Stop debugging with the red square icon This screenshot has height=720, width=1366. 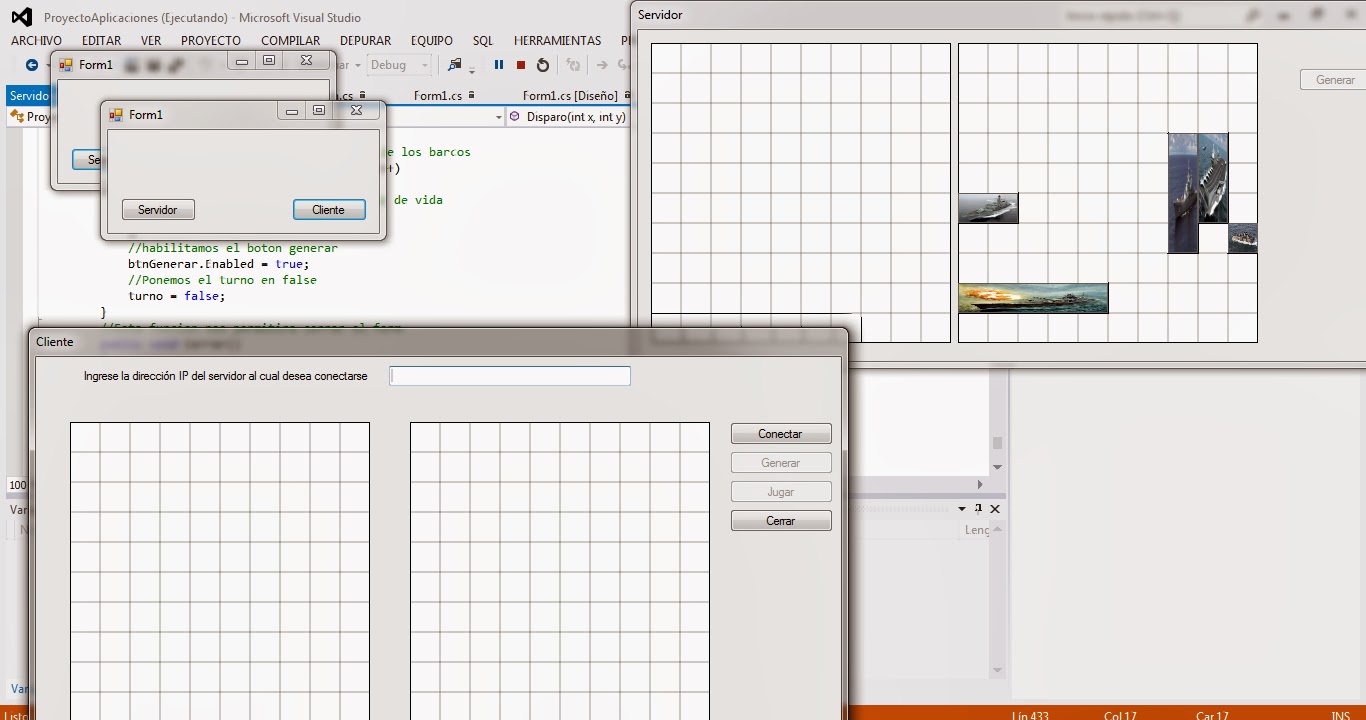pyautogui.click(x=521, y=65)
